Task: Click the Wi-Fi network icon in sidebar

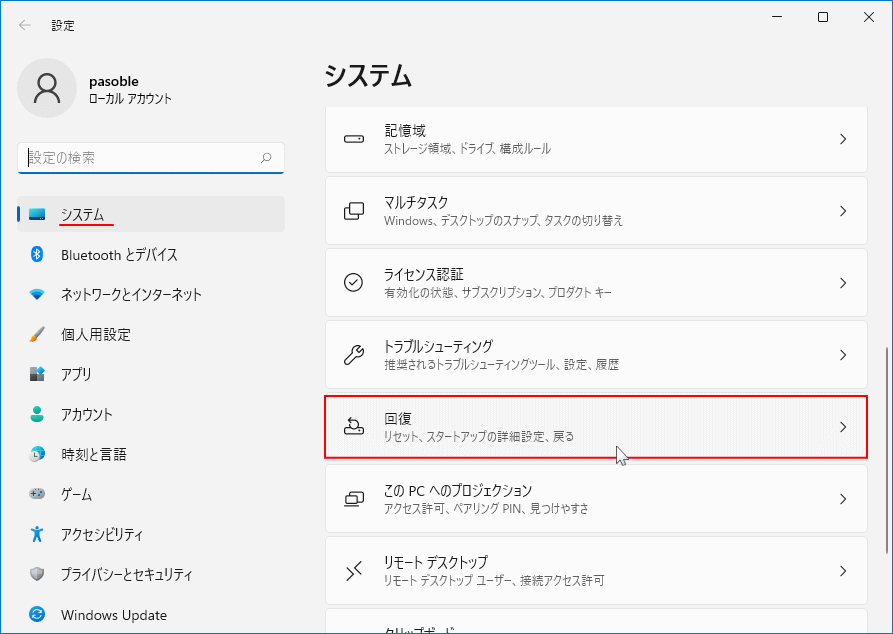Action: [x=37, y=294]
